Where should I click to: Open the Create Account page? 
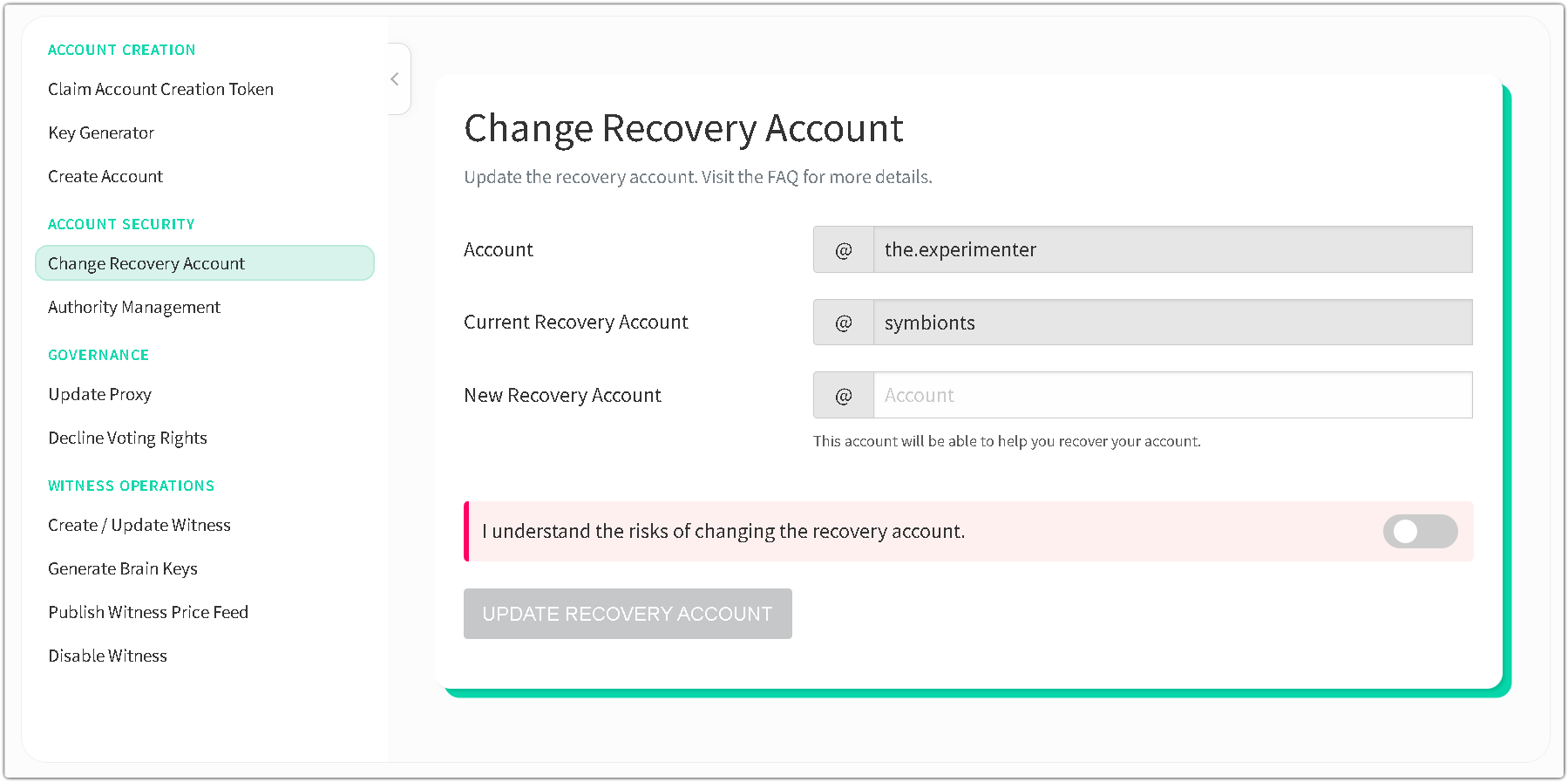105,176
